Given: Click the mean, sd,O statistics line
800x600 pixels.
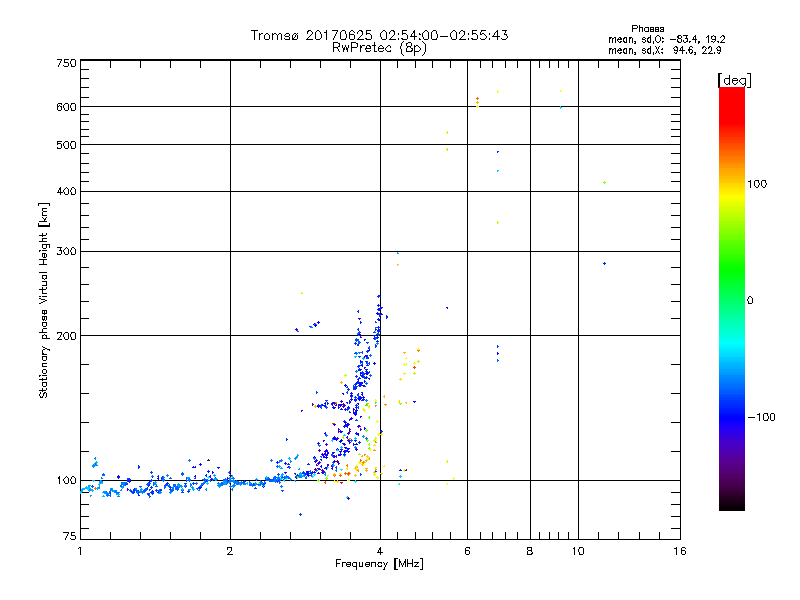Looking at the screenshot, I should click(666, 39).
